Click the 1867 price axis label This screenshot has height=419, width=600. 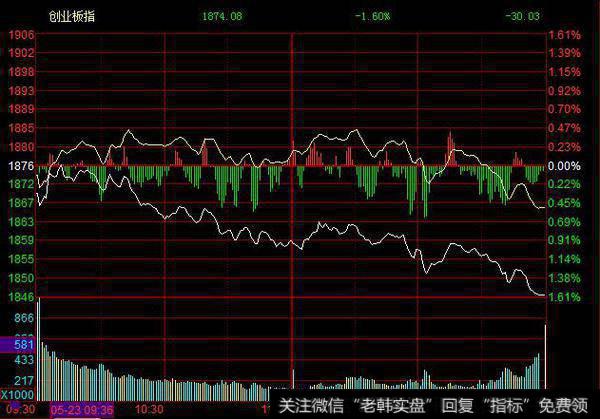point(21,203)
